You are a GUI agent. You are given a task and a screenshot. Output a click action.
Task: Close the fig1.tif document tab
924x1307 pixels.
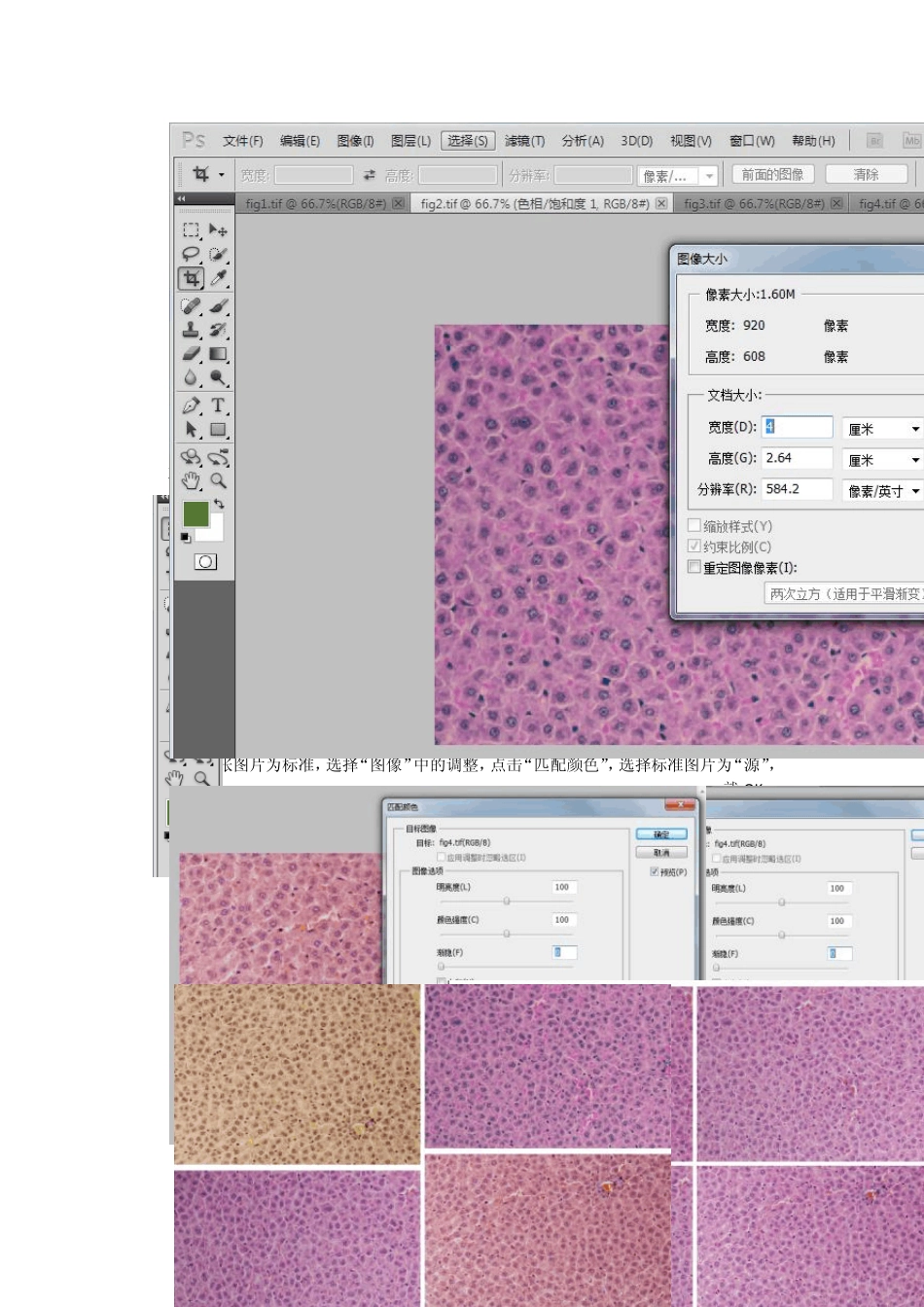pos(398,203)
